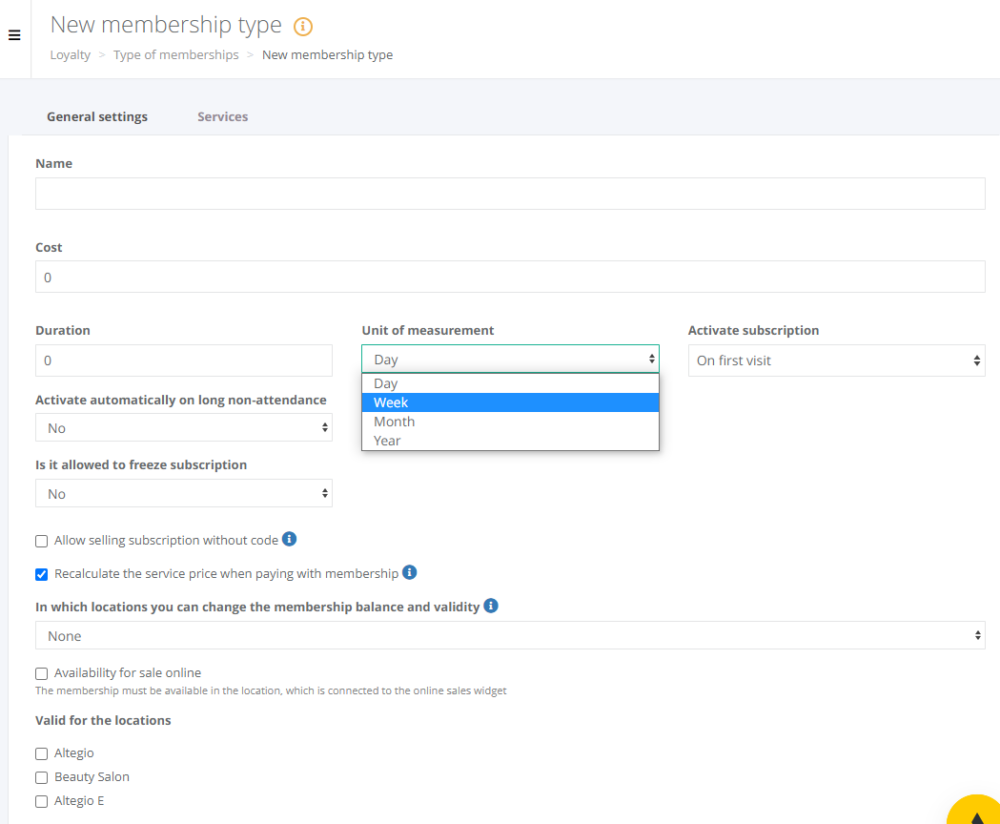The height and width of the screenshot is (824, 1000).
Task: Open the Activate subscription dropdown
Action: [x=837, y=360]
